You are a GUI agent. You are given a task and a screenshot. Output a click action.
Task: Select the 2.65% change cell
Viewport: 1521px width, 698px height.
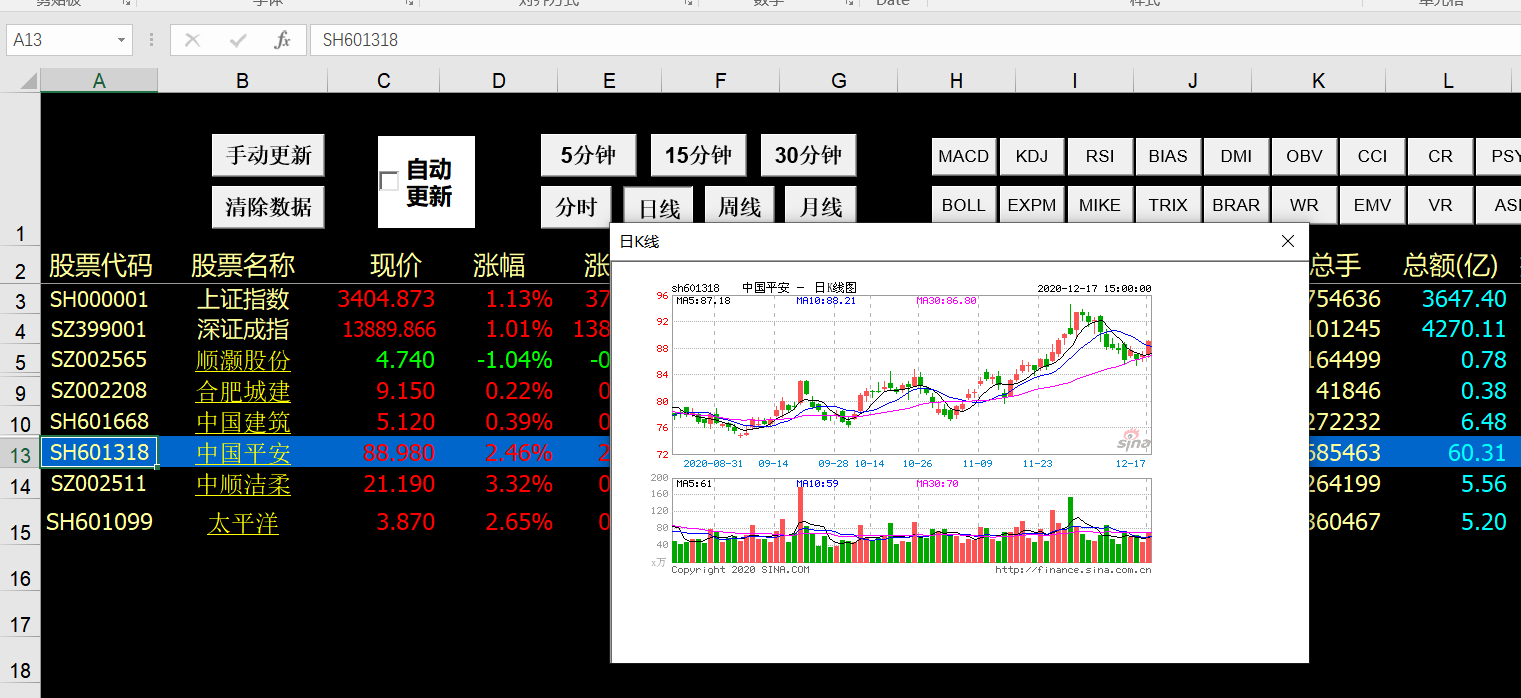point(500,521)
